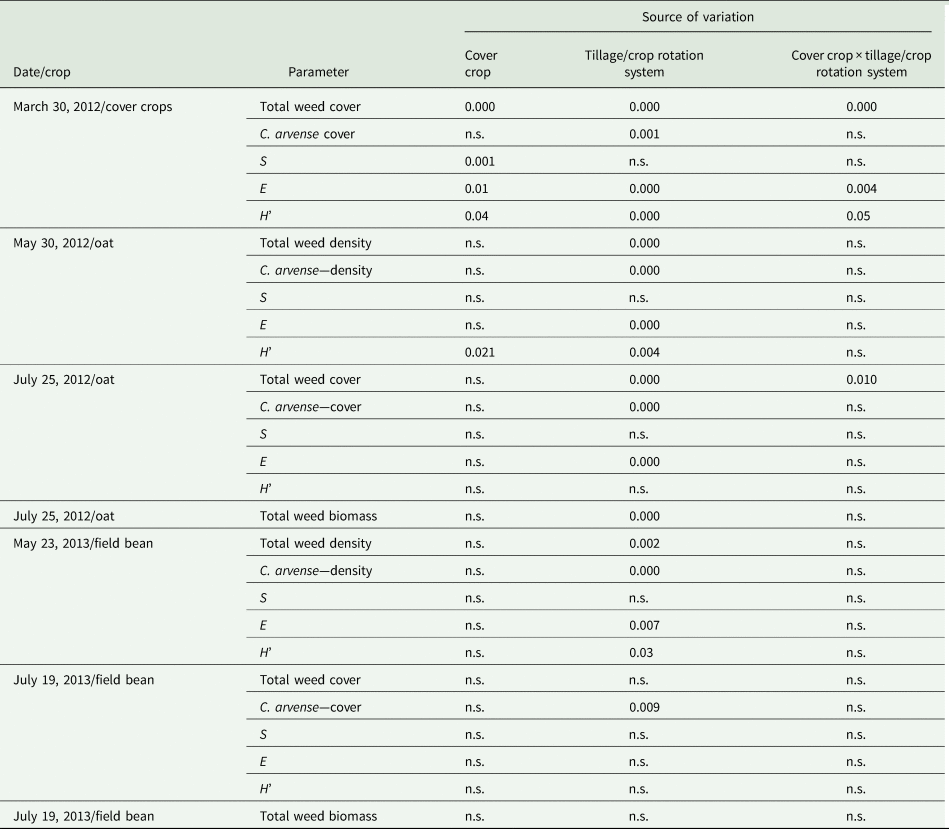Click the 'May 30, 2012/oat' row label
Screen dimensions: 949x829
click(x=64, y=243)
